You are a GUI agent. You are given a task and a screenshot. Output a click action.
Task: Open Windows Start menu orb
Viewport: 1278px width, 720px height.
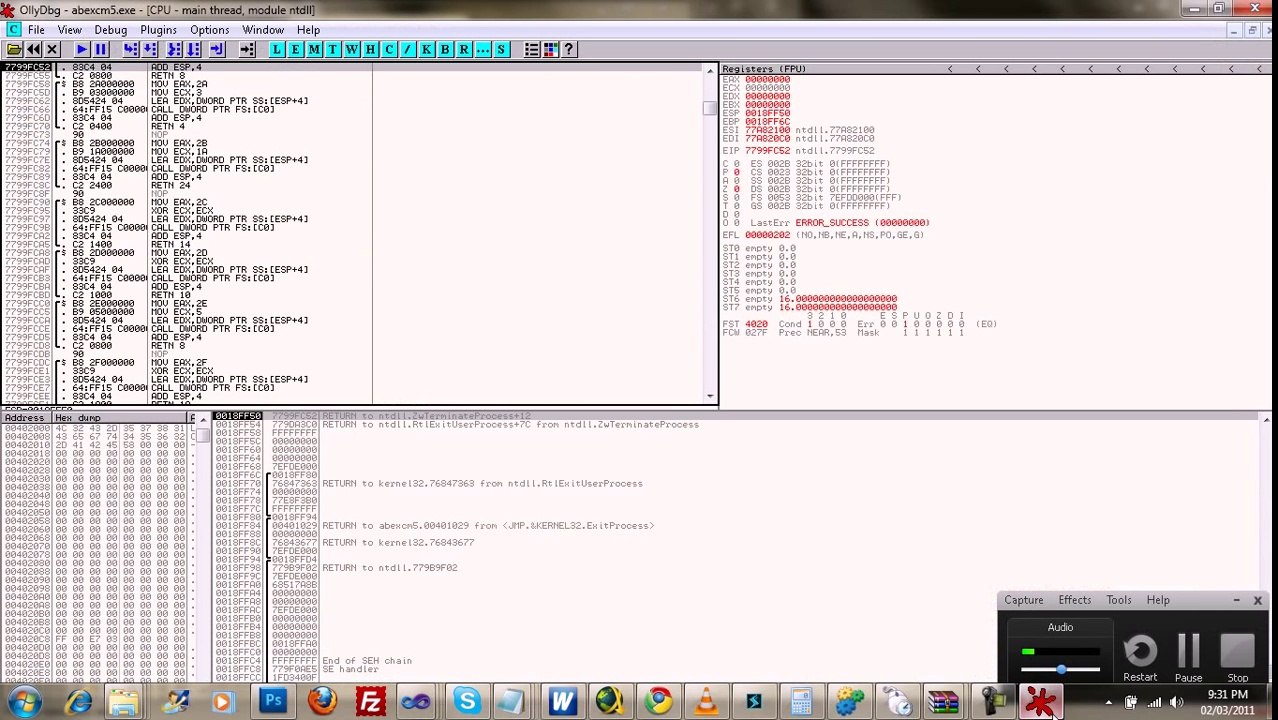[x=22, y=701]
